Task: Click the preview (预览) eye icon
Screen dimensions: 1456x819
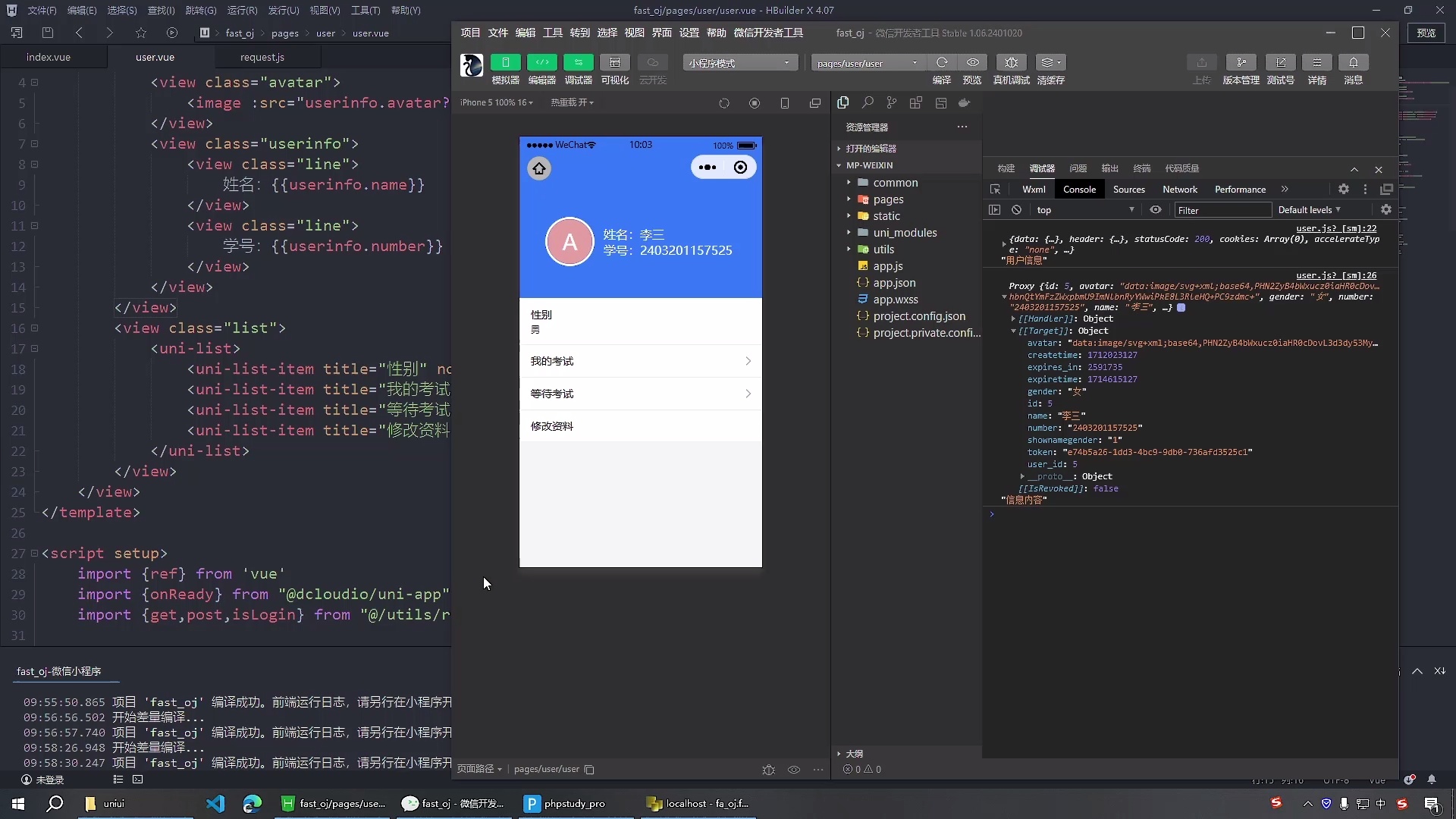Action: click(972, 63)
